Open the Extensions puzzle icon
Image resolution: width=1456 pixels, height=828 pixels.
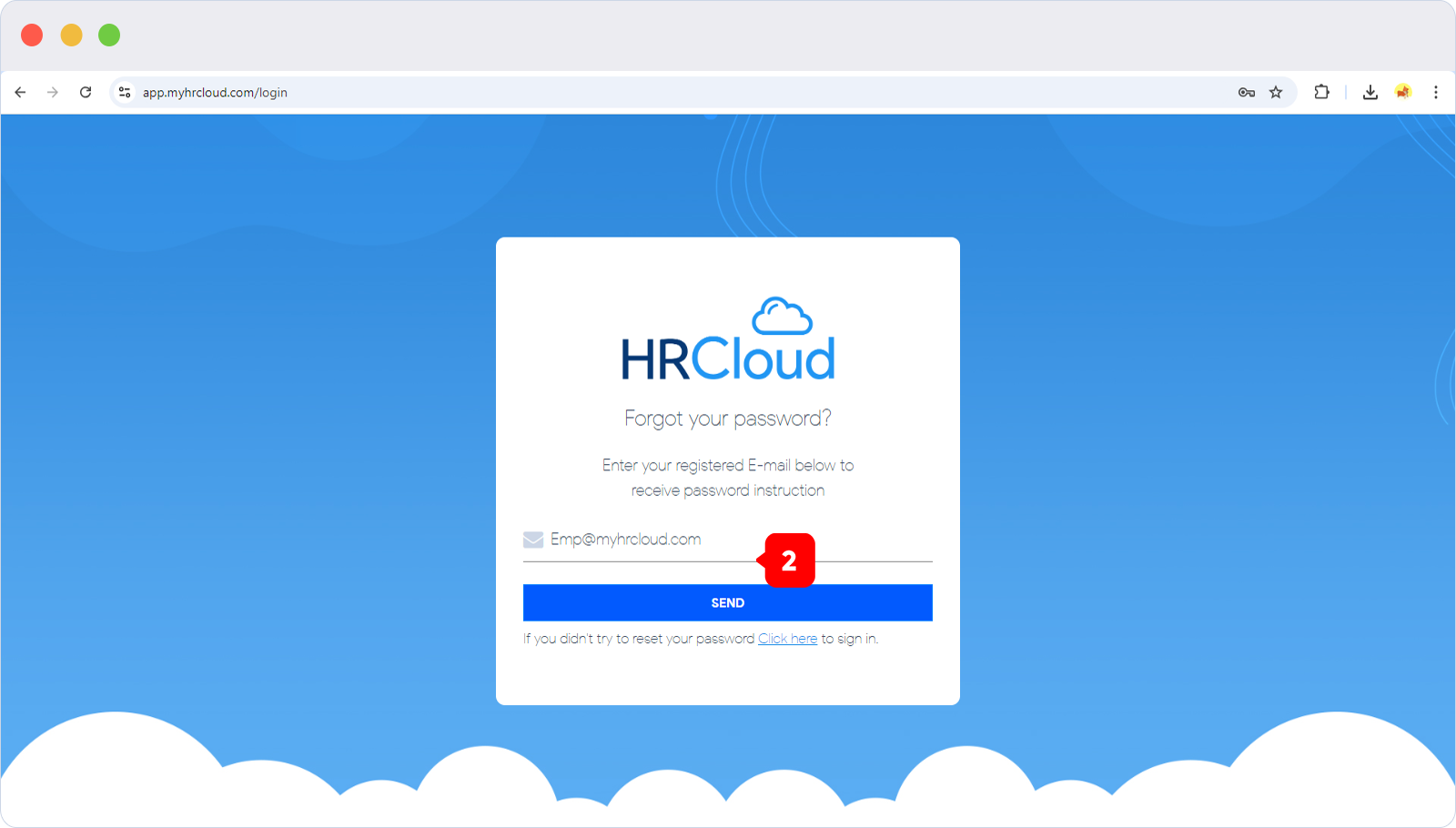(x=1321, y=92)
